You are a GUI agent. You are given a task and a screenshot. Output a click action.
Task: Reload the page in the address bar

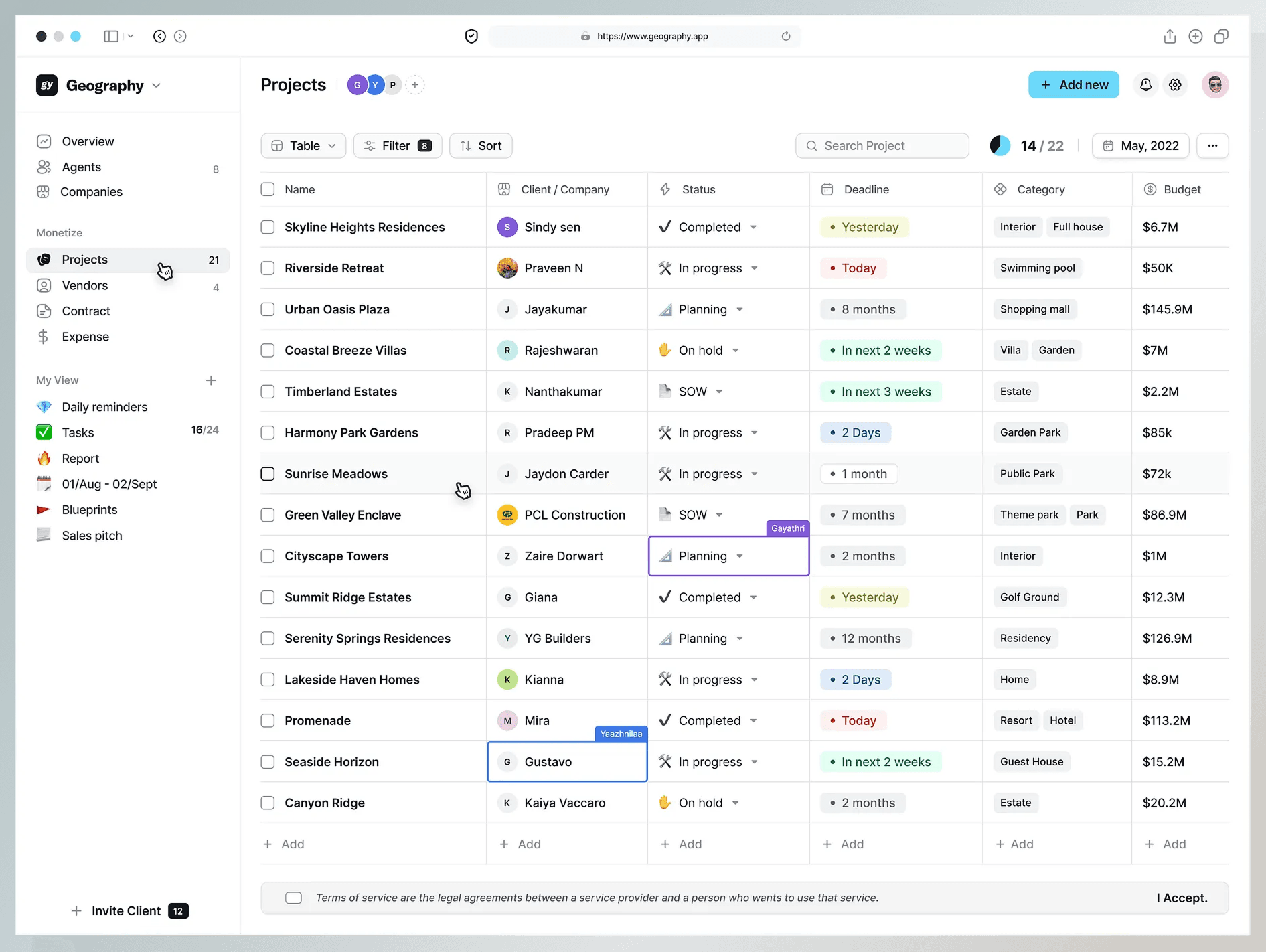tap(786, 36)
